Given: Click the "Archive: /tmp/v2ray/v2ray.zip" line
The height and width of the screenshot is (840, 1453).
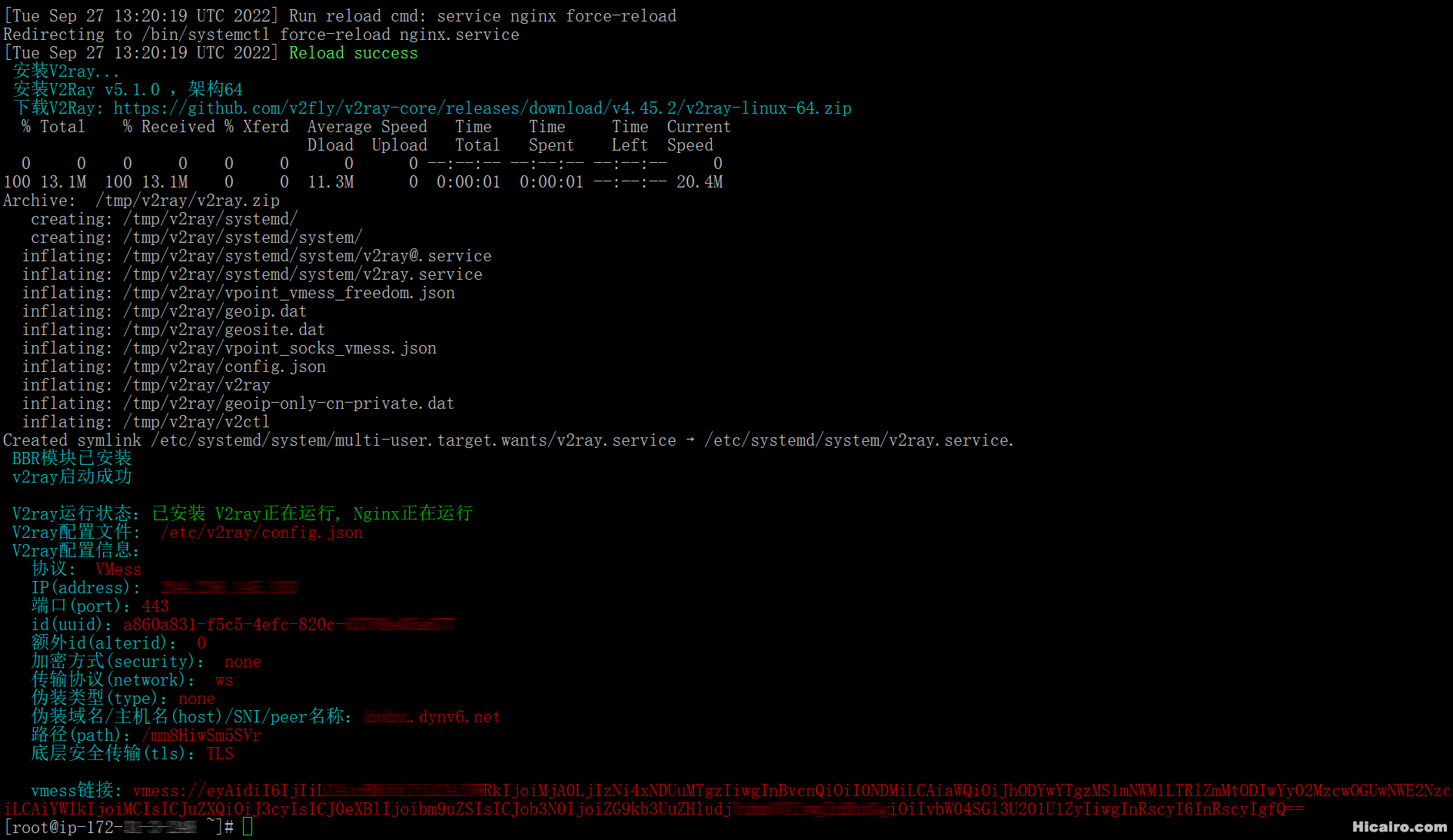Looking at the screenshot, I should pyautogui.click(x=141, y=201).
